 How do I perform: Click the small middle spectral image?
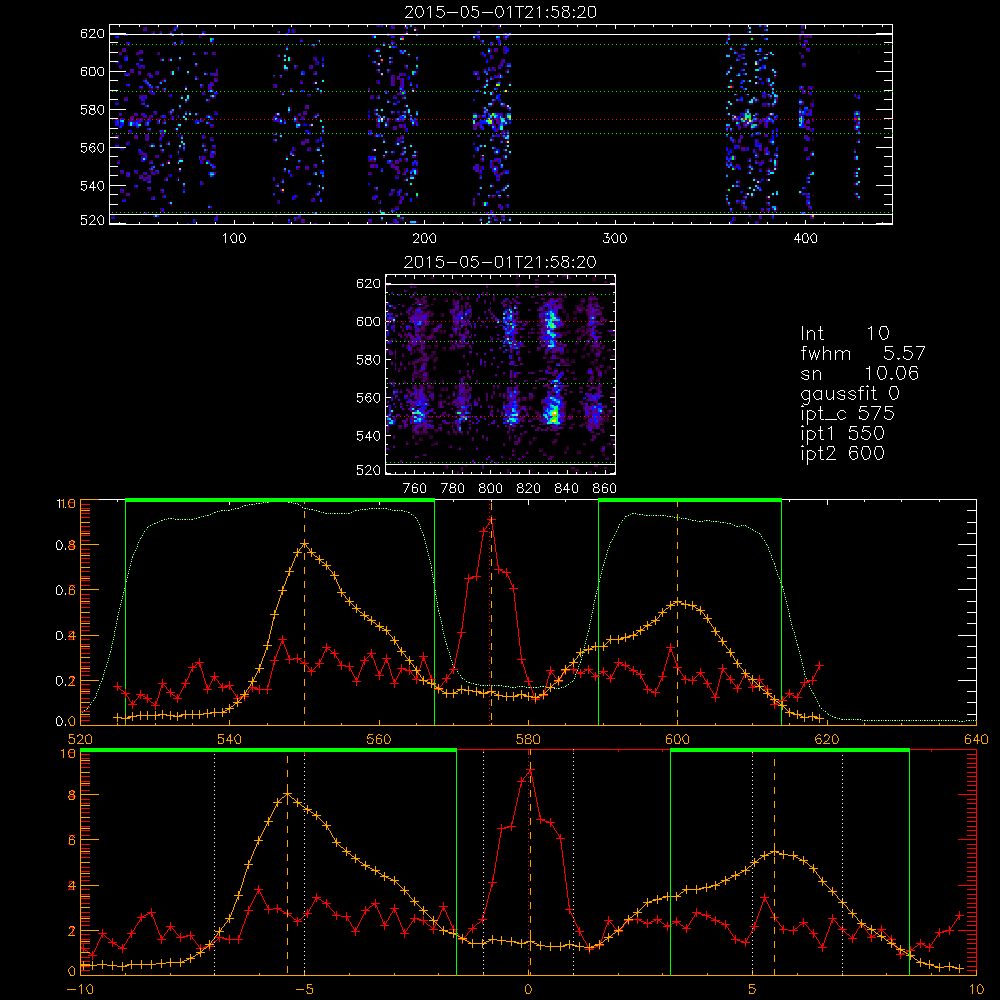tap(501, 374)
